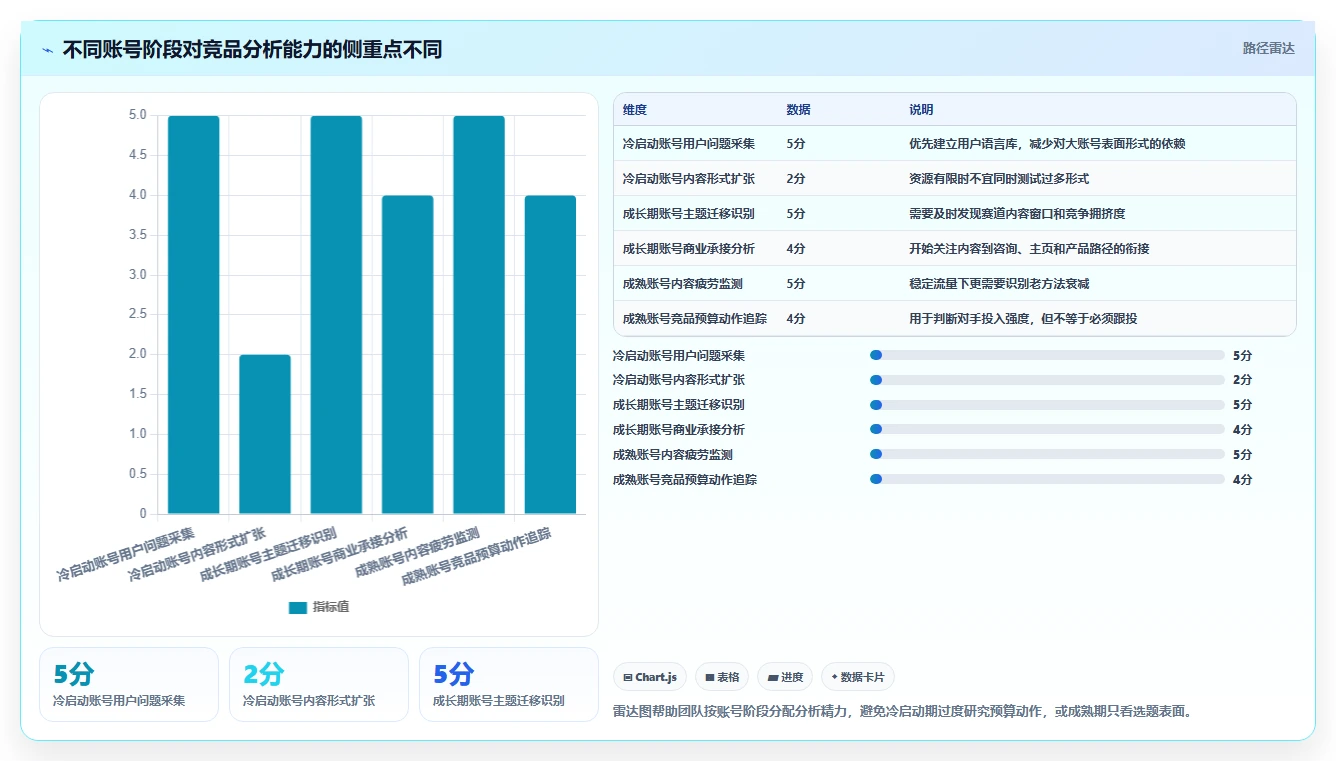This screenshot has height=761, width=1336.
Task: Click the 表格 tag button
Action: point(722,677)
